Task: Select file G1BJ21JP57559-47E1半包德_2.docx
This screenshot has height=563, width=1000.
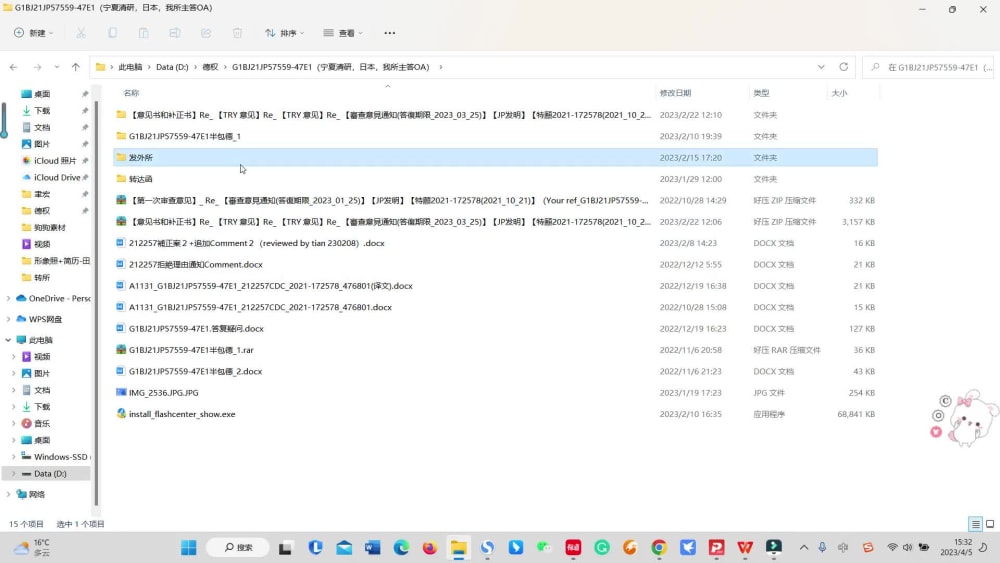Action: pyautogui.click(x=495, y=372)
